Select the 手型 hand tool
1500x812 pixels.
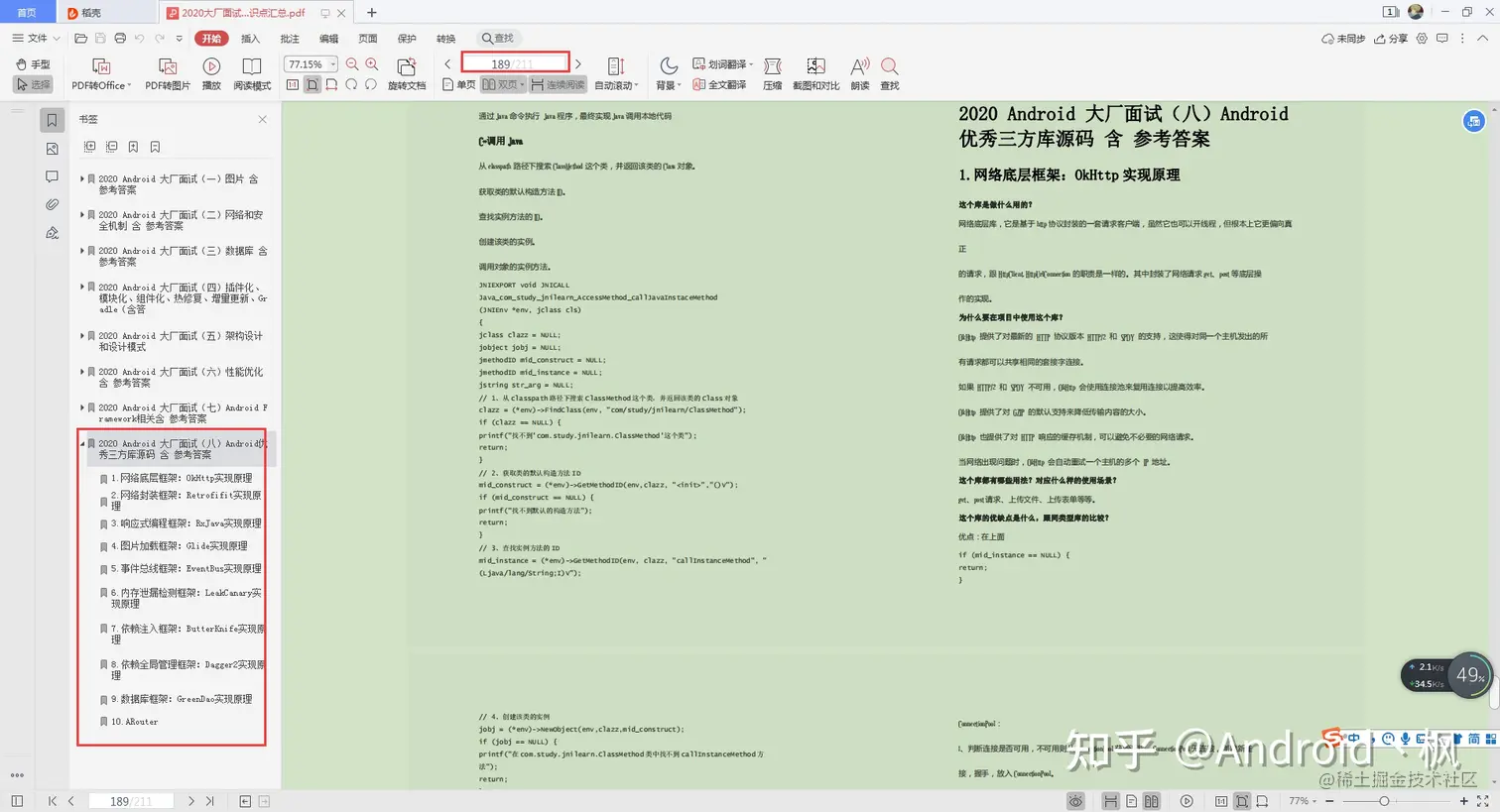pos(33,64)
